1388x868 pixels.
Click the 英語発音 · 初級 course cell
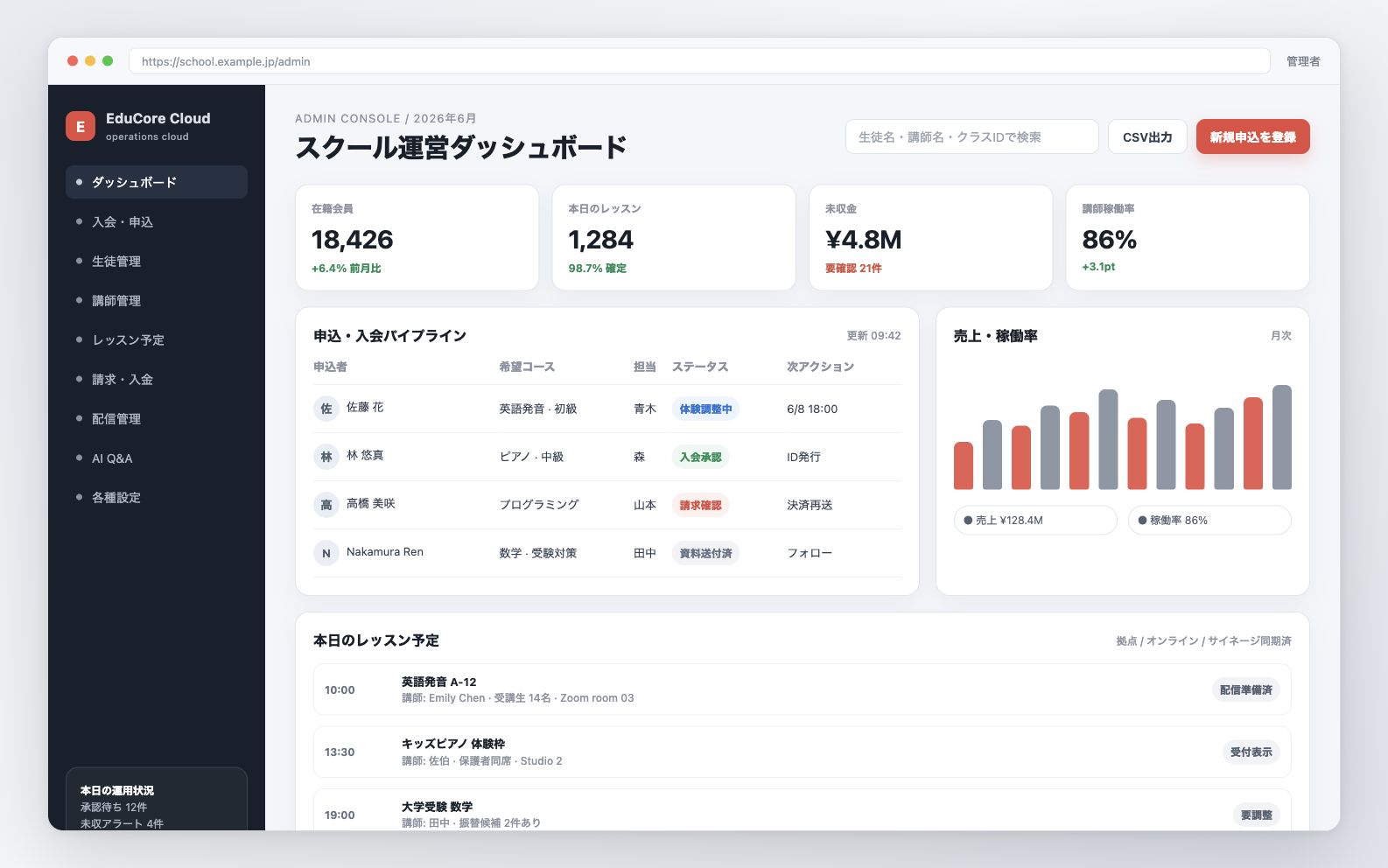[x=538, y=409]
